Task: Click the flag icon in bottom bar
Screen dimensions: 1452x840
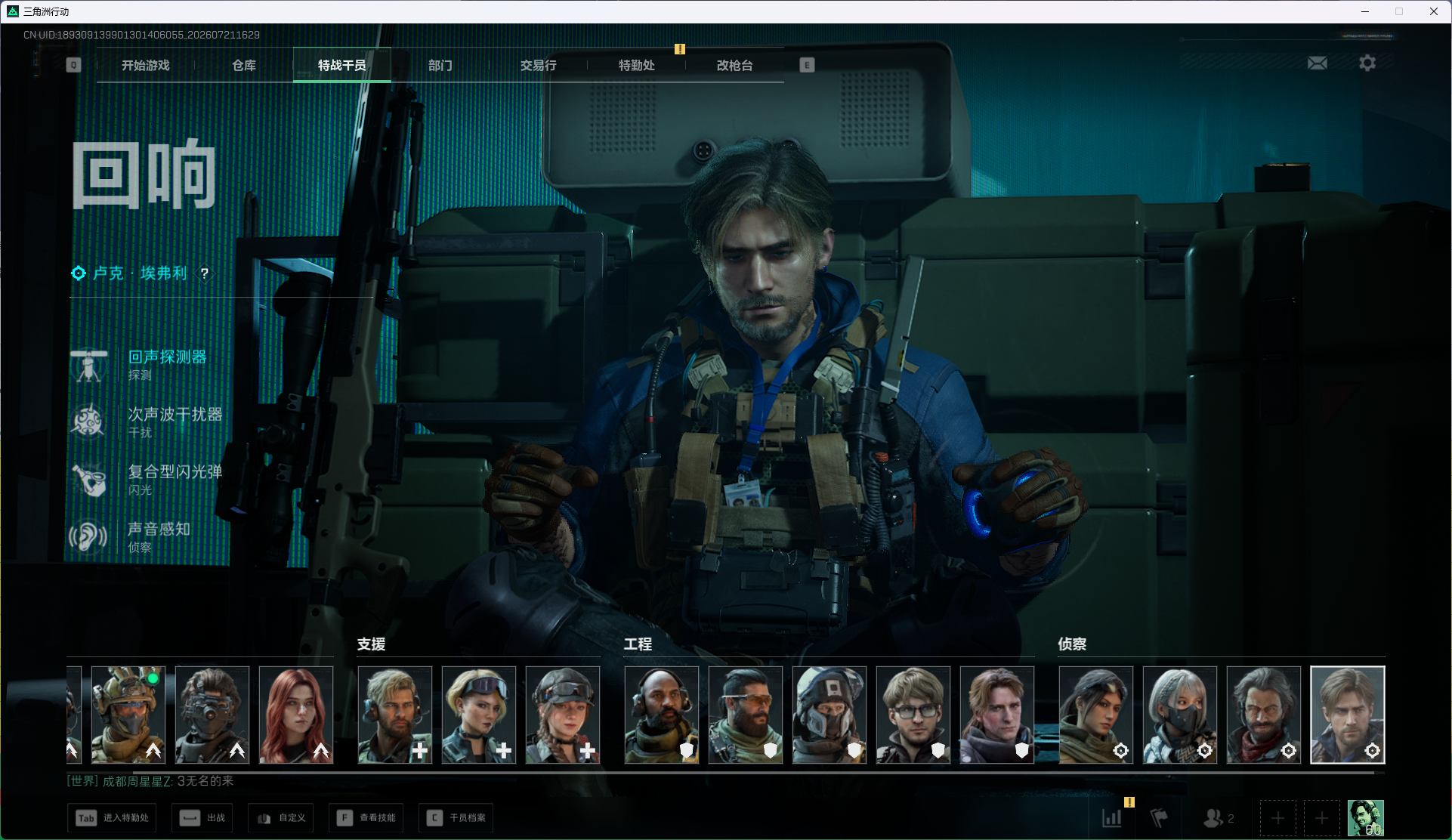Action: 1159,818
